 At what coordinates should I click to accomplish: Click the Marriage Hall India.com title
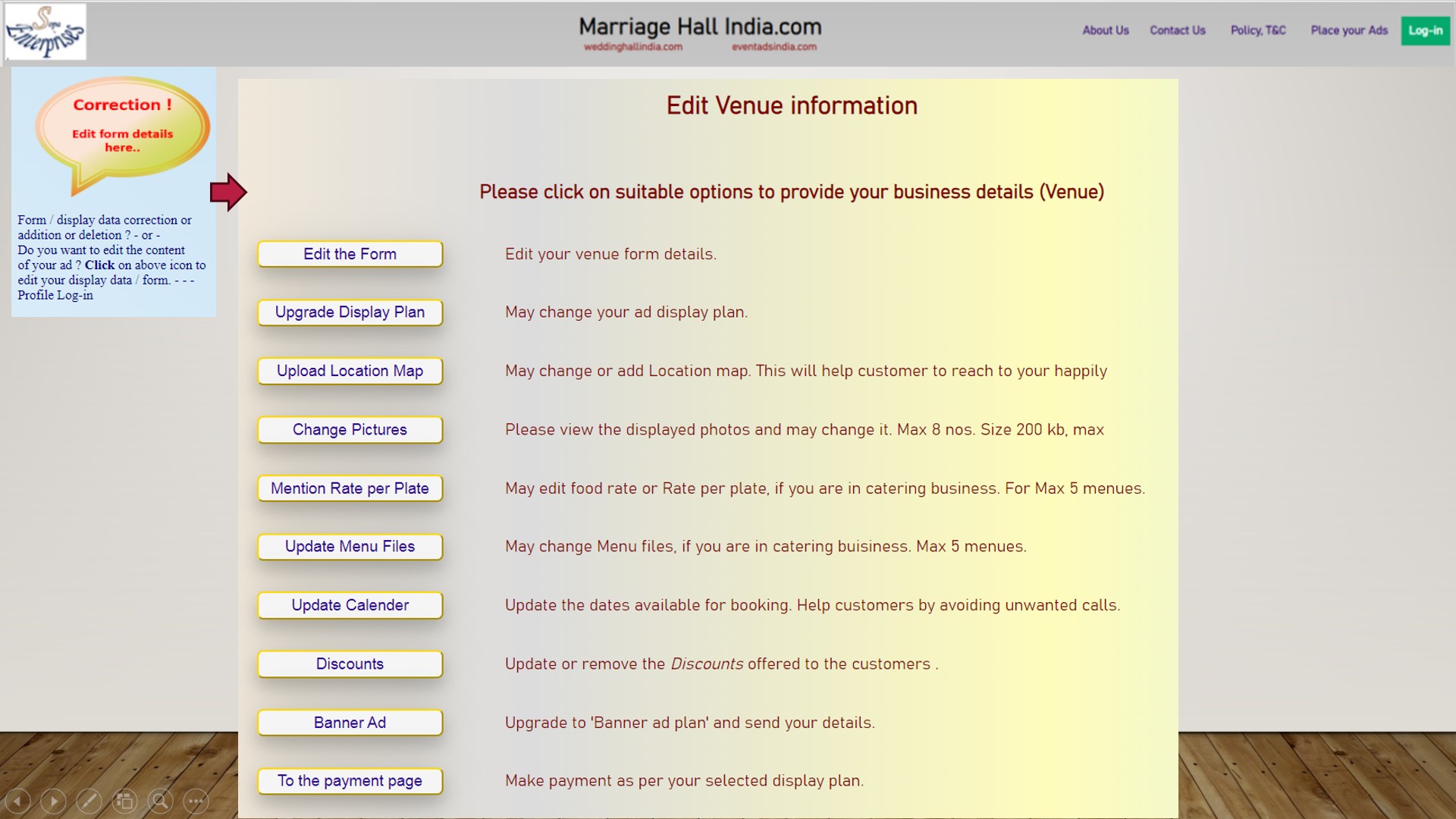[x=700, y=27]
